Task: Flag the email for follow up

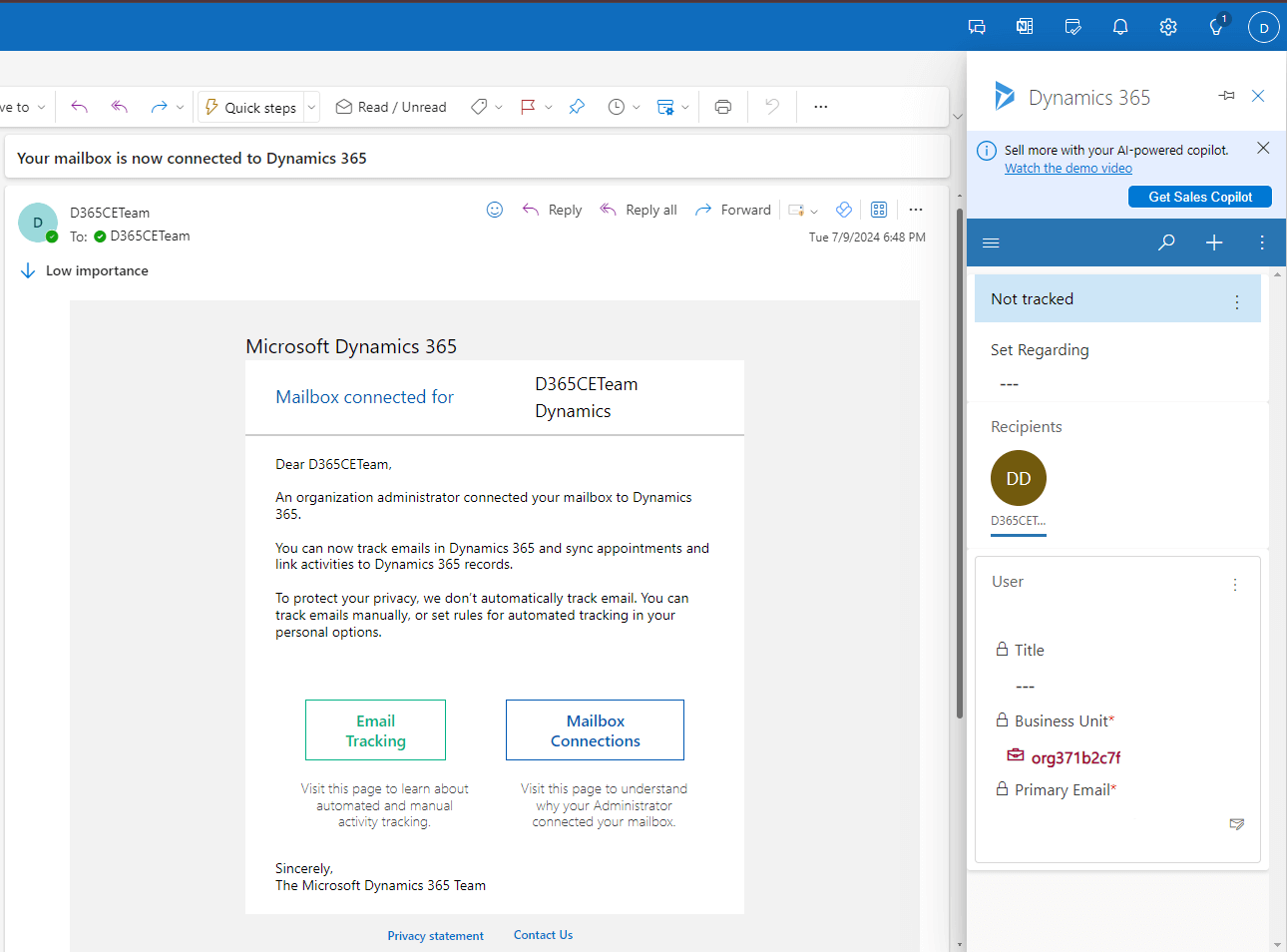Action: pyautogui.click(x=531, y=107)
